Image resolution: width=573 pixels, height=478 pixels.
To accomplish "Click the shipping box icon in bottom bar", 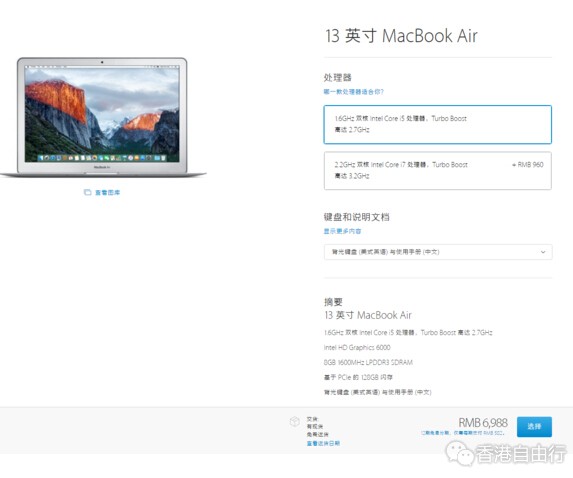I will point(295,422).
